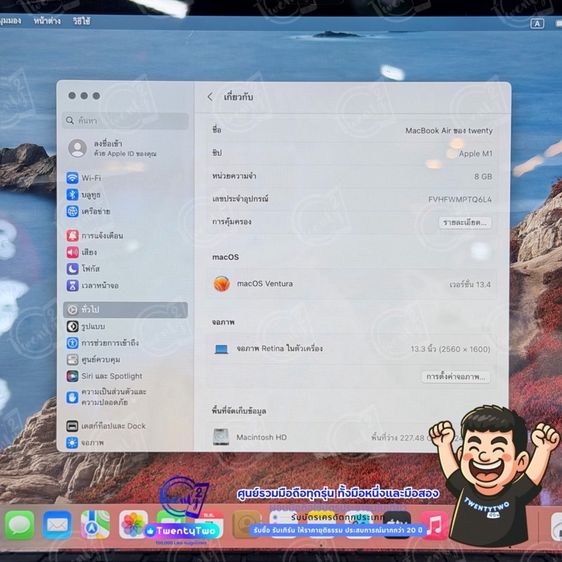The width and height of the screenshot is (562, 562).
Task: Open Accessibility (การช่วยการเข้าถึง) settings
Action: (x=103, y=343)
